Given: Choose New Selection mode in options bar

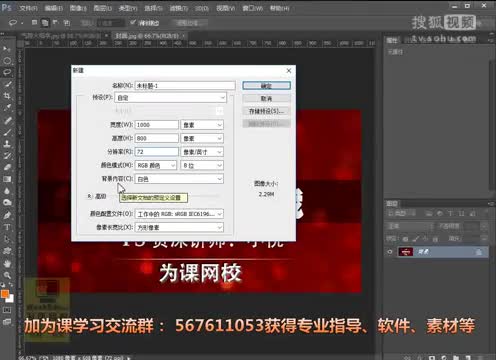Looking at the screenshot, I should [x=34, y=22].
